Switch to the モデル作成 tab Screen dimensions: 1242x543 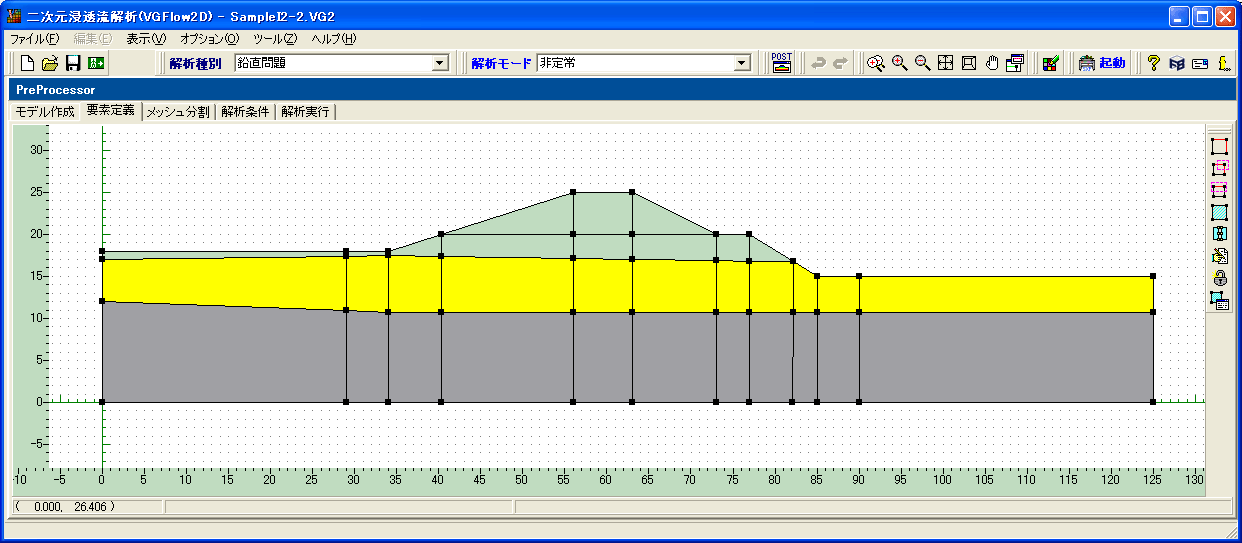pos(45,112)
